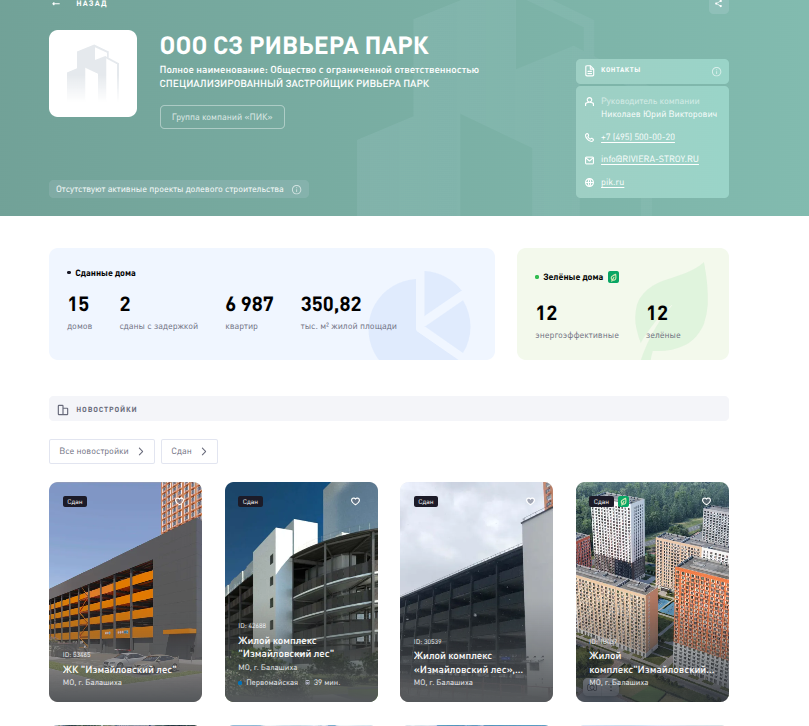
Task: Click the buildings icon next to Новостройки
Action: coord(63,409)
